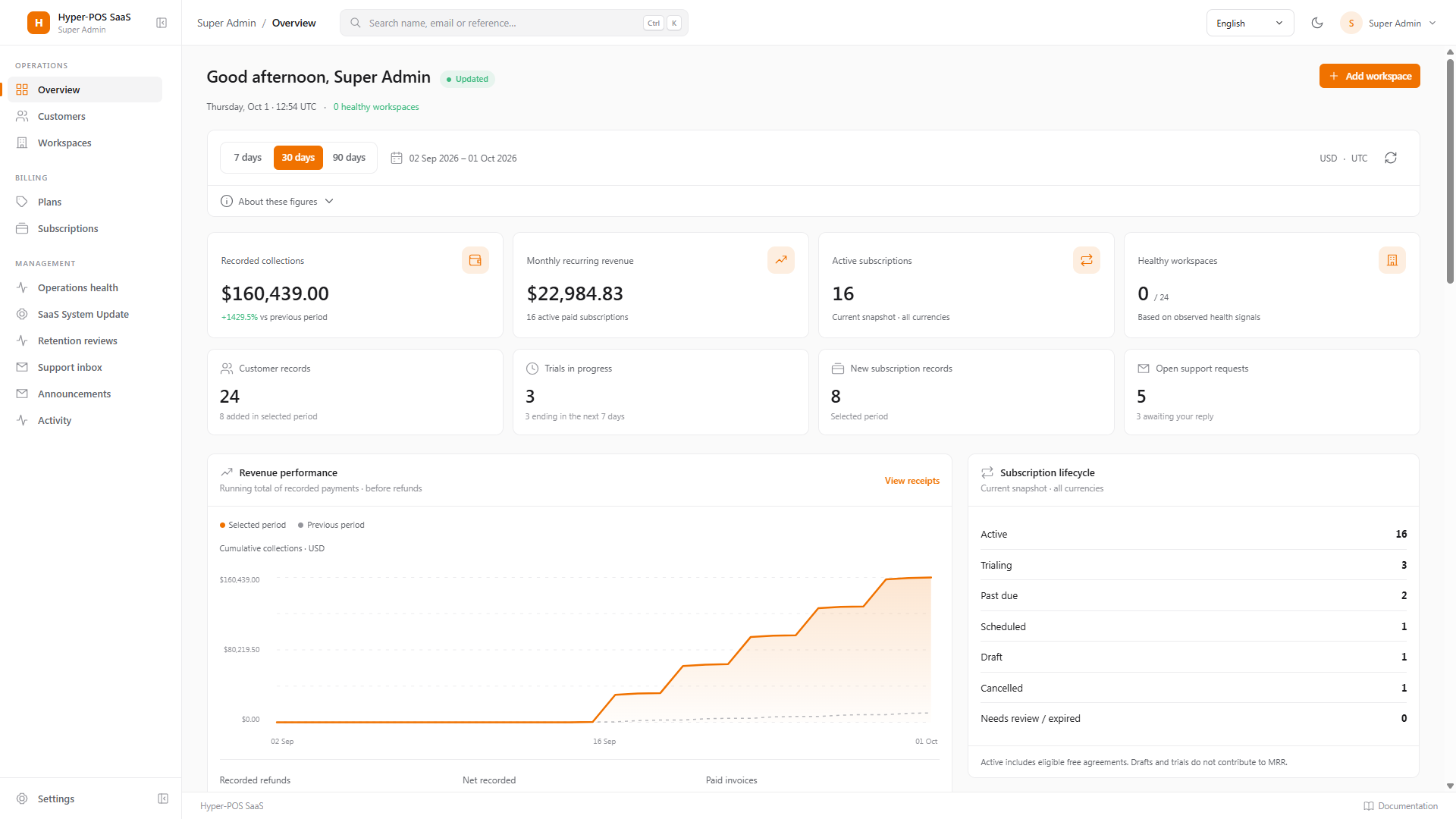Click the info icon beside About these figures
Viewport: 1456px width, 819px height.
pos(227,201)
